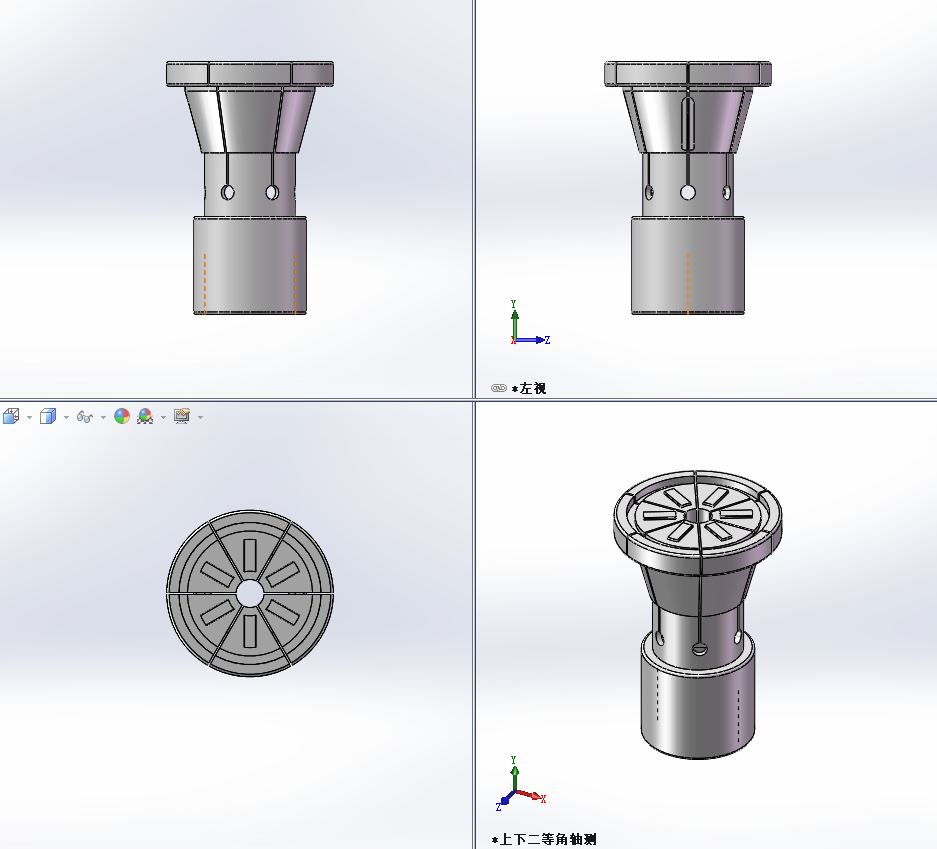Select the collet model in dimetric viewport
The width and height of the screenshot is (937, 849).
pos(697,614)
